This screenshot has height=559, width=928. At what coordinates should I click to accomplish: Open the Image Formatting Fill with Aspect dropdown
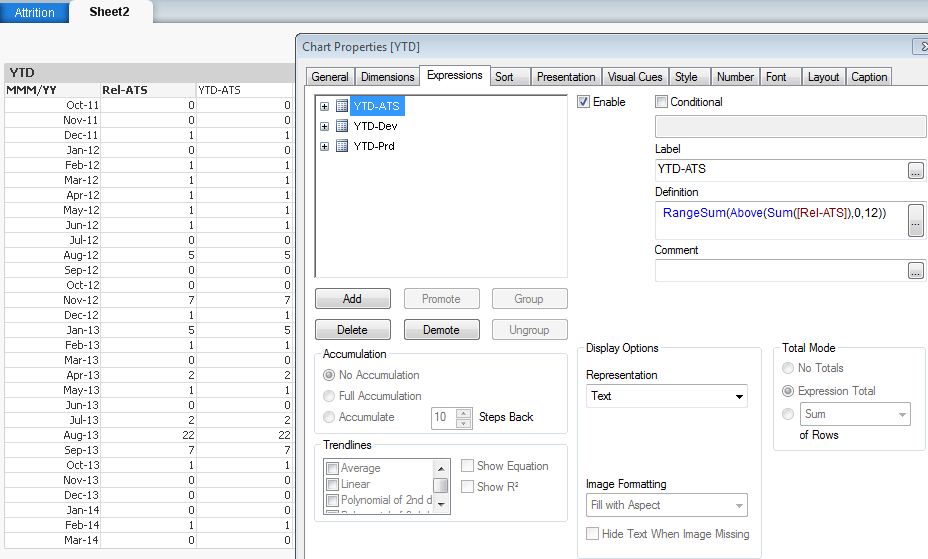[667, 505]
